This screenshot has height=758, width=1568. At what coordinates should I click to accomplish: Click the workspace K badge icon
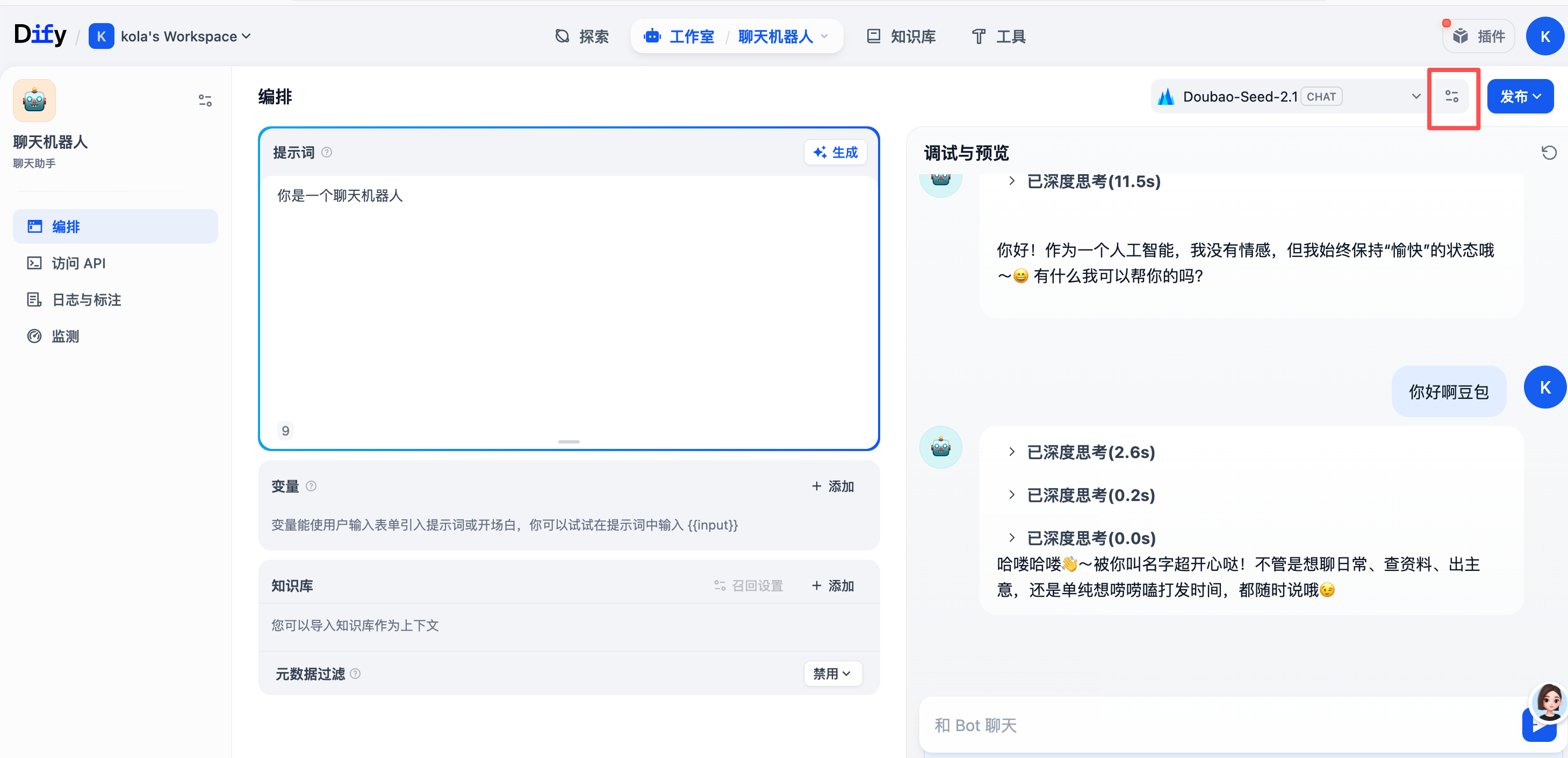[101, 37]
